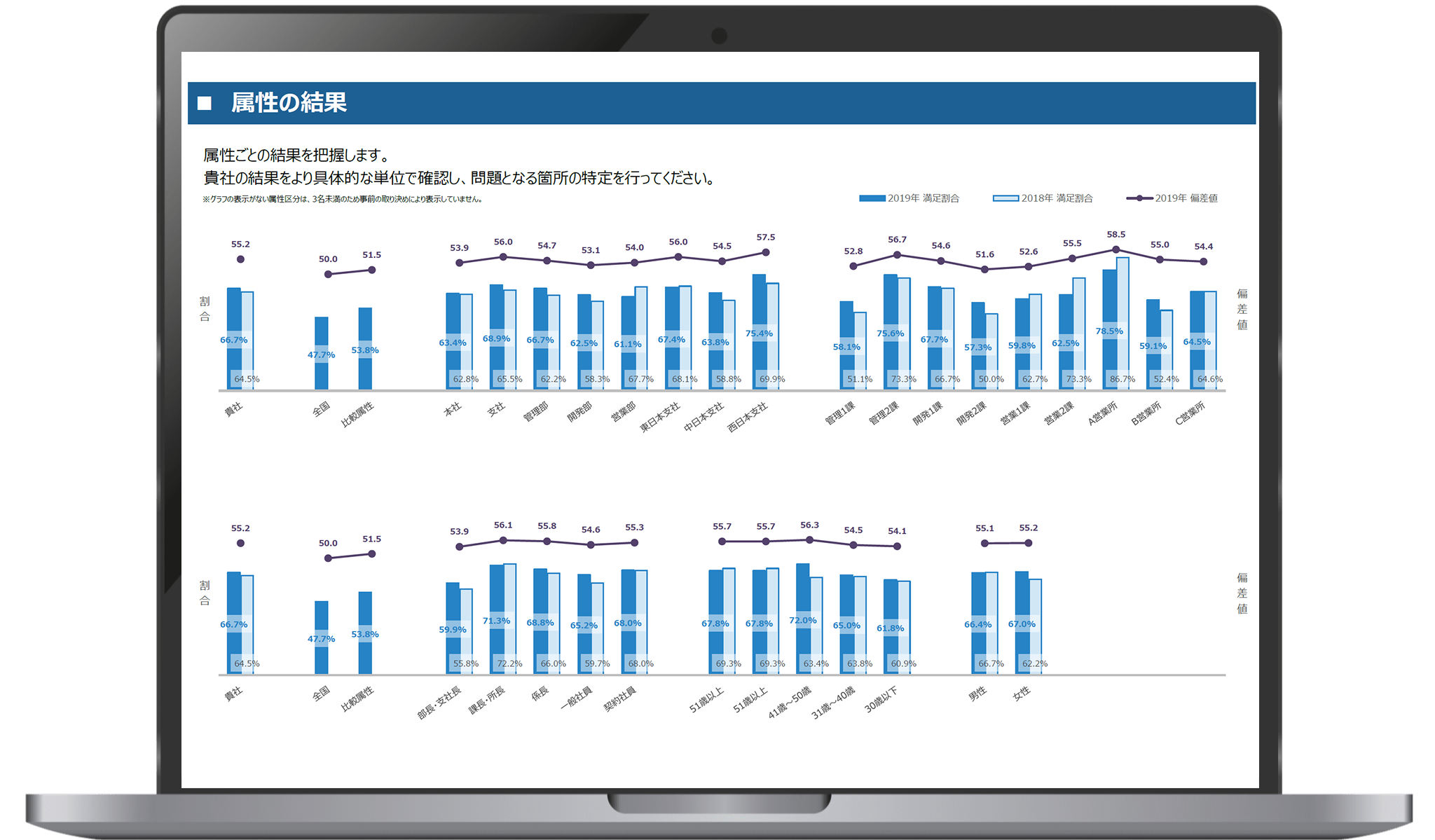The image size is (1435, 840).
Task: Click the 2018年 満足割合 legend swatch
Action: pos(1005,198)
